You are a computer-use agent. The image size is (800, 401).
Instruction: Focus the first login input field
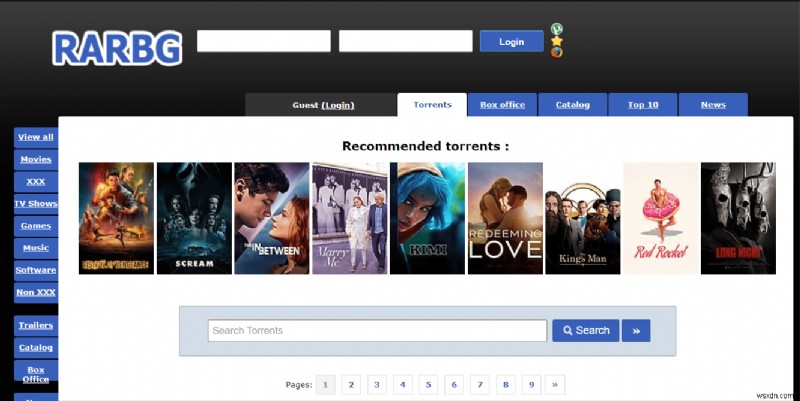click(264, 41)
